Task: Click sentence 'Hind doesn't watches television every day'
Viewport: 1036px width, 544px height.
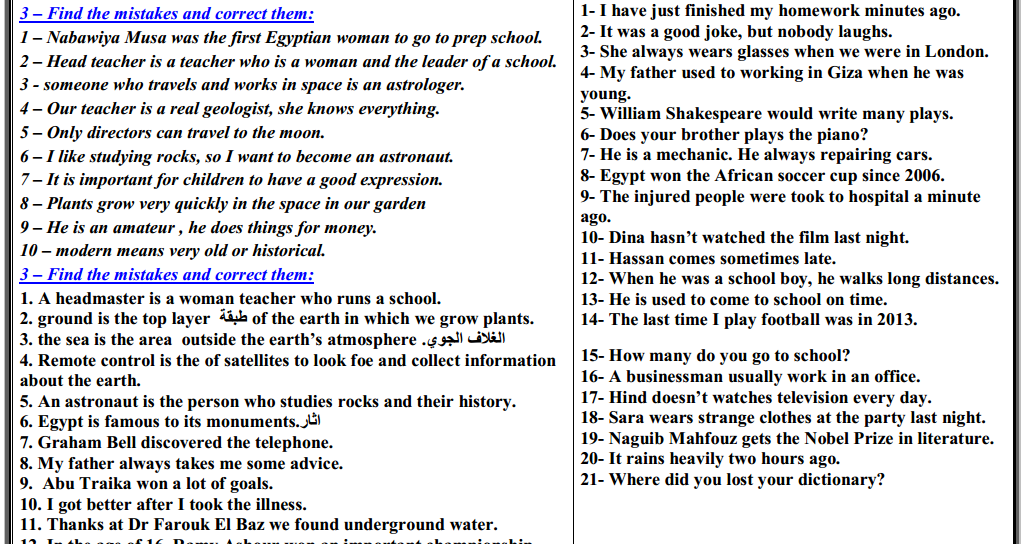Action: (x=756, y=398)
